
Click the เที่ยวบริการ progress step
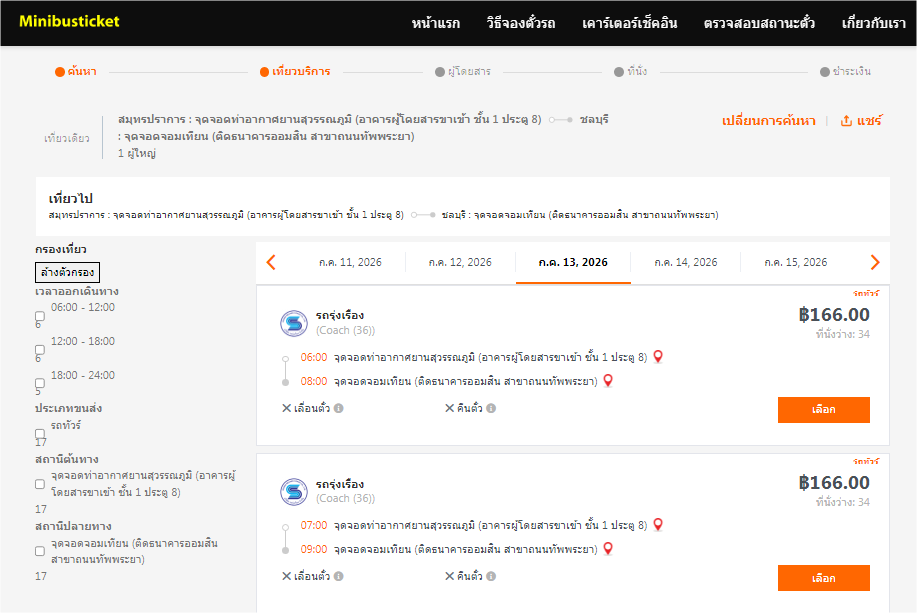click(295, 71)
